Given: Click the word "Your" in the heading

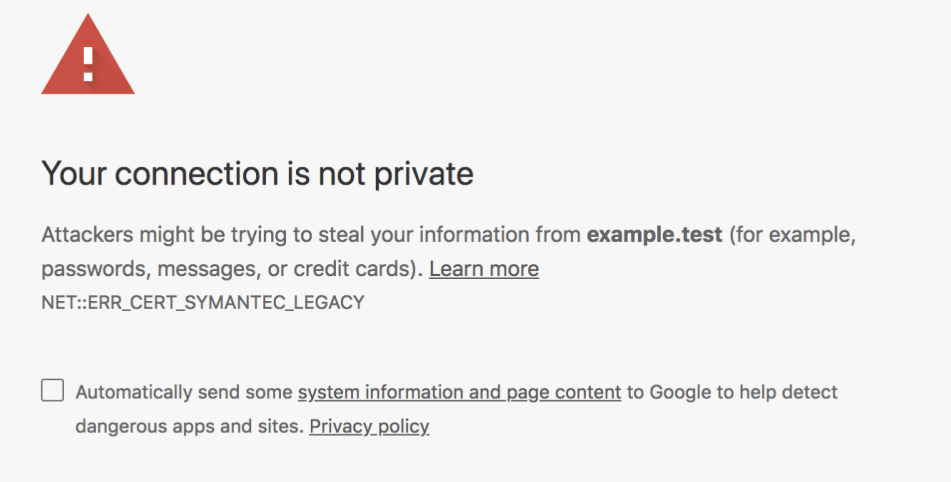Looking at the screenshot, I should (71, 174).
